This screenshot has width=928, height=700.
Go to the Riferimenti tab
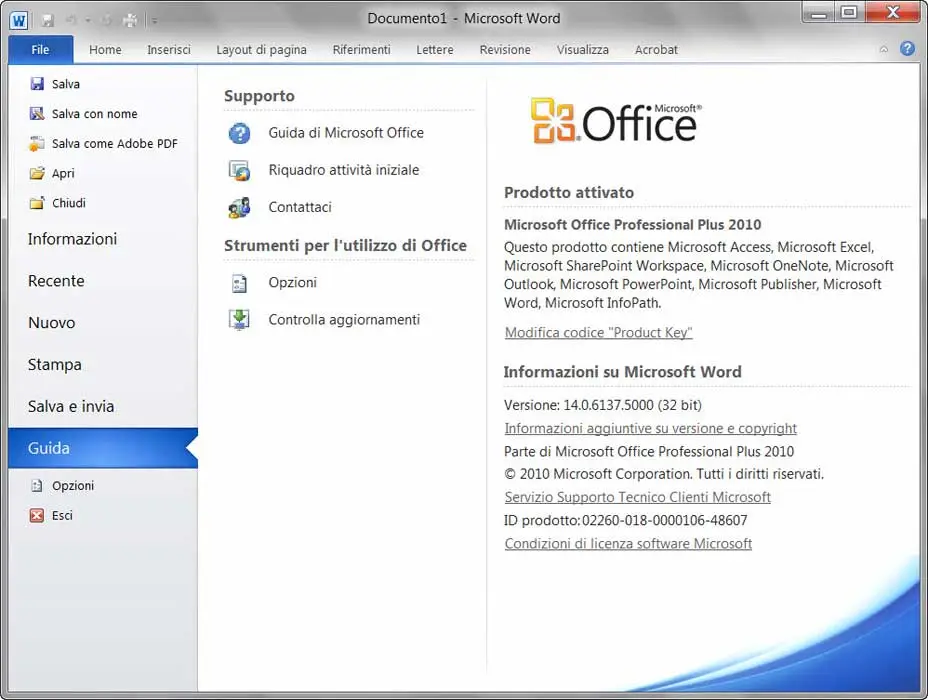pos(361,50)
